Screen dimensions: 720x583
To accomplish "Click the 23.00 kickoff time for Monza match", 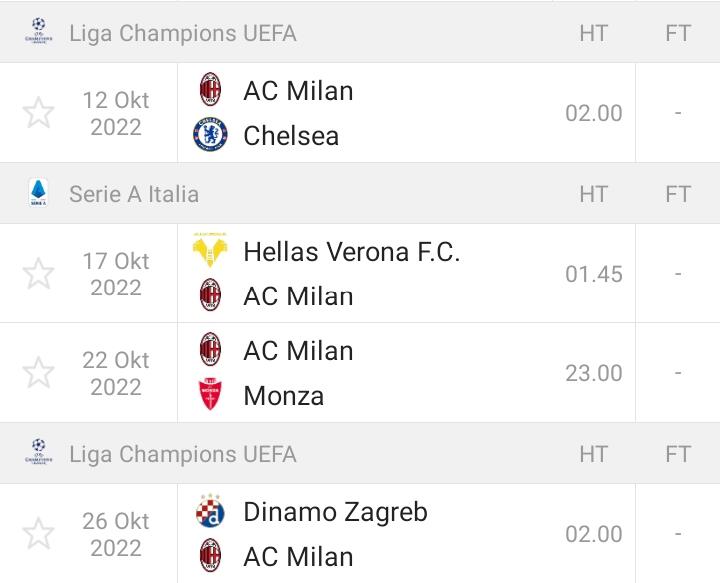I will [x=593, y=373].
